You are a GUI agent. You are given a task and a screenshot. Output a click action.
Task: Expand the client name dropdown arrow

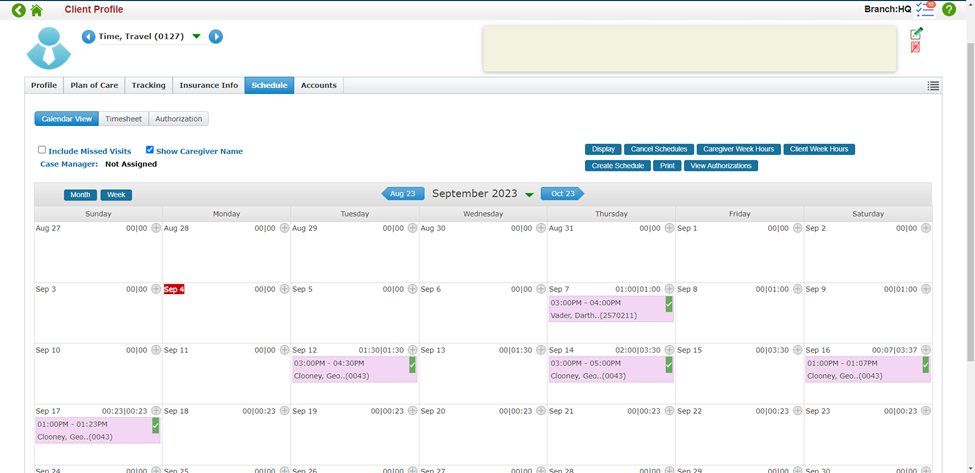[196, 37]
